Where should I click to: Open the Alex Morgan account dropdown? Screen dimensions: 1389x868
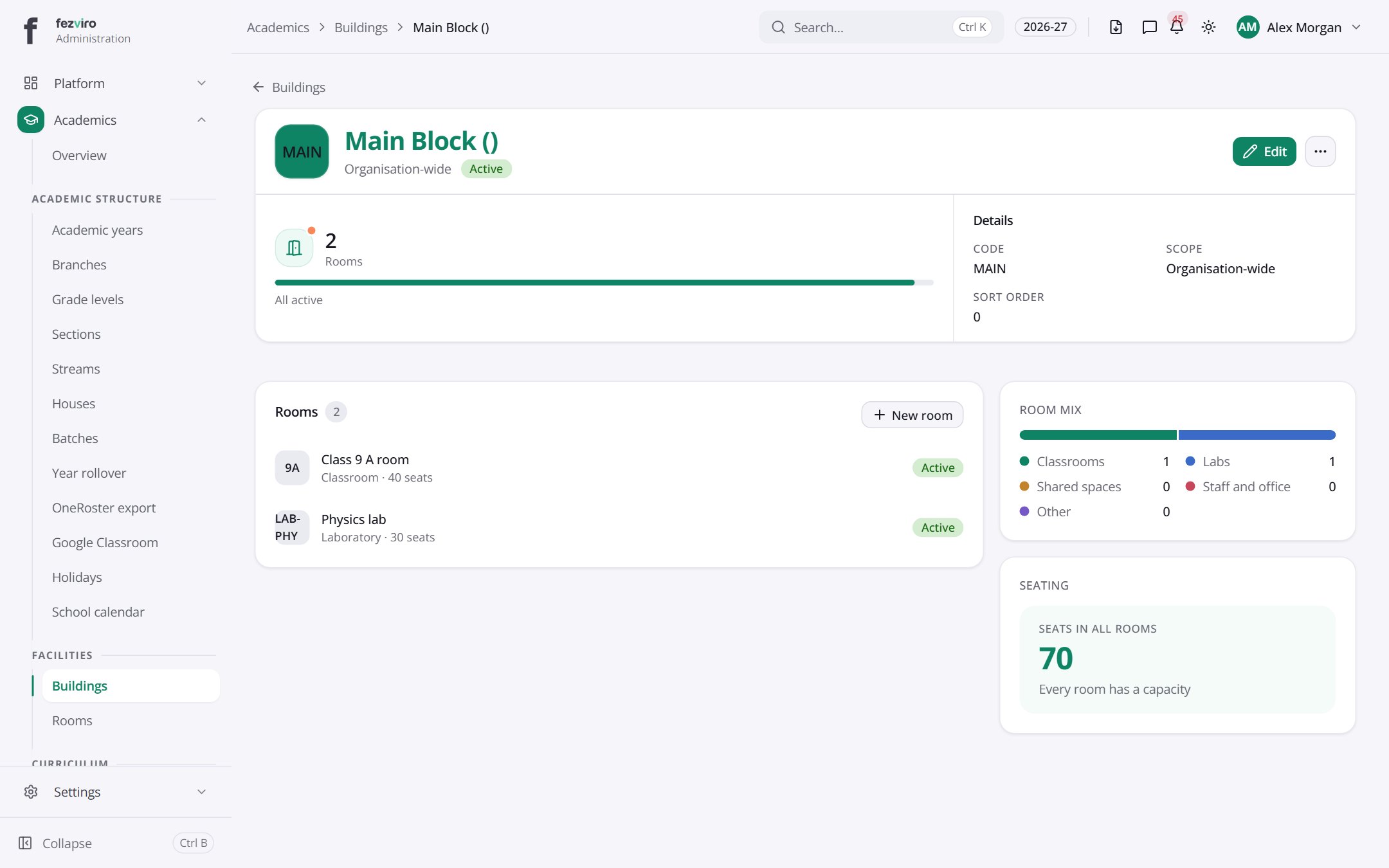point(1299,27)
